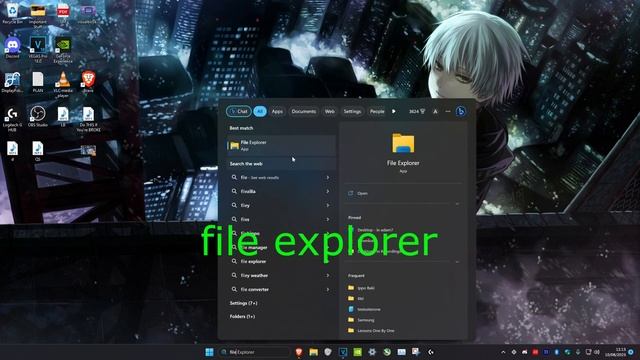Click the taskbar search box

pyautogui.click(x=254, y=352)
